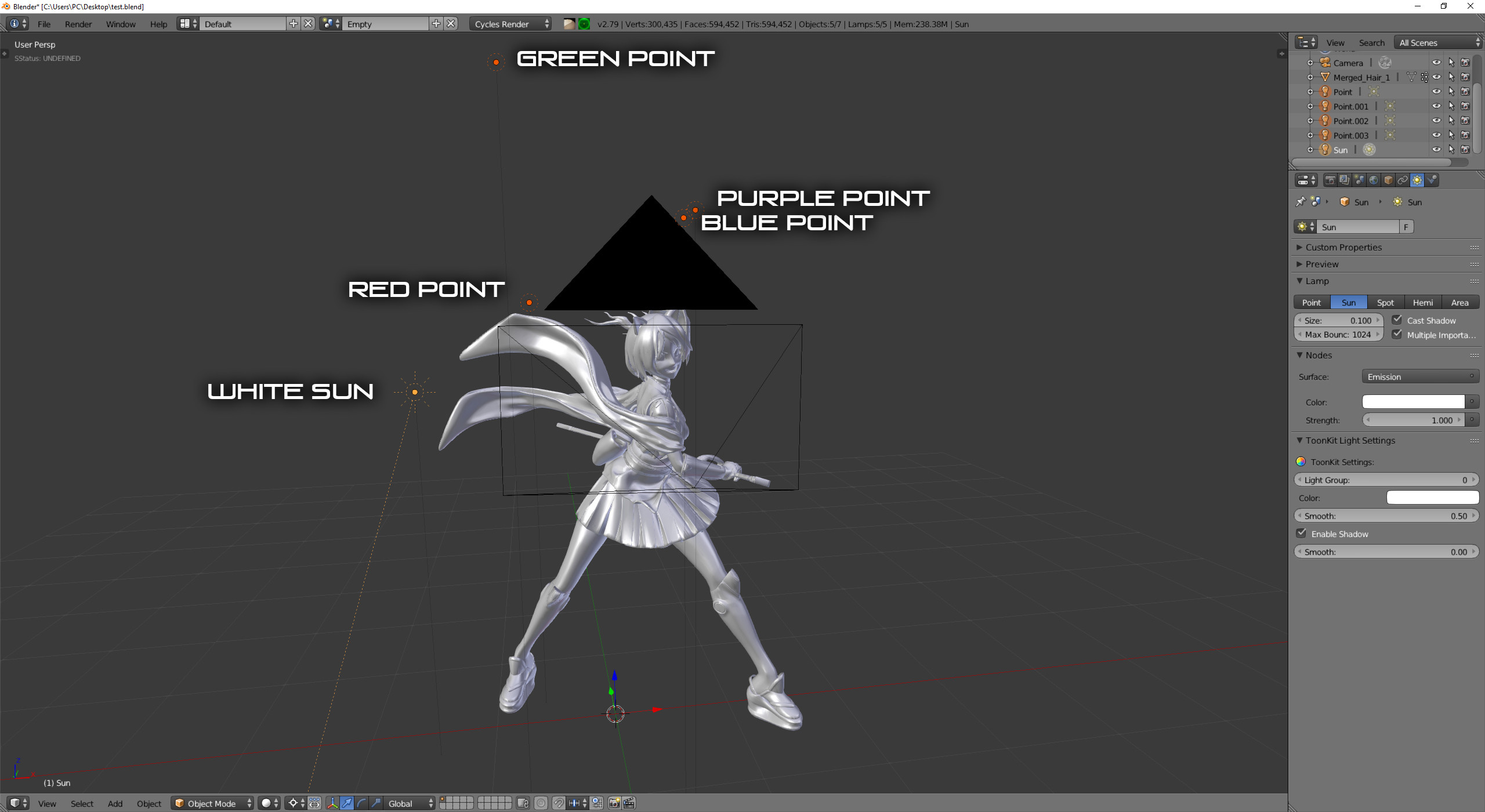1485x812 pixels.
Task: Uncheck the Cast Shadow option
Action: coord(1397,320)
